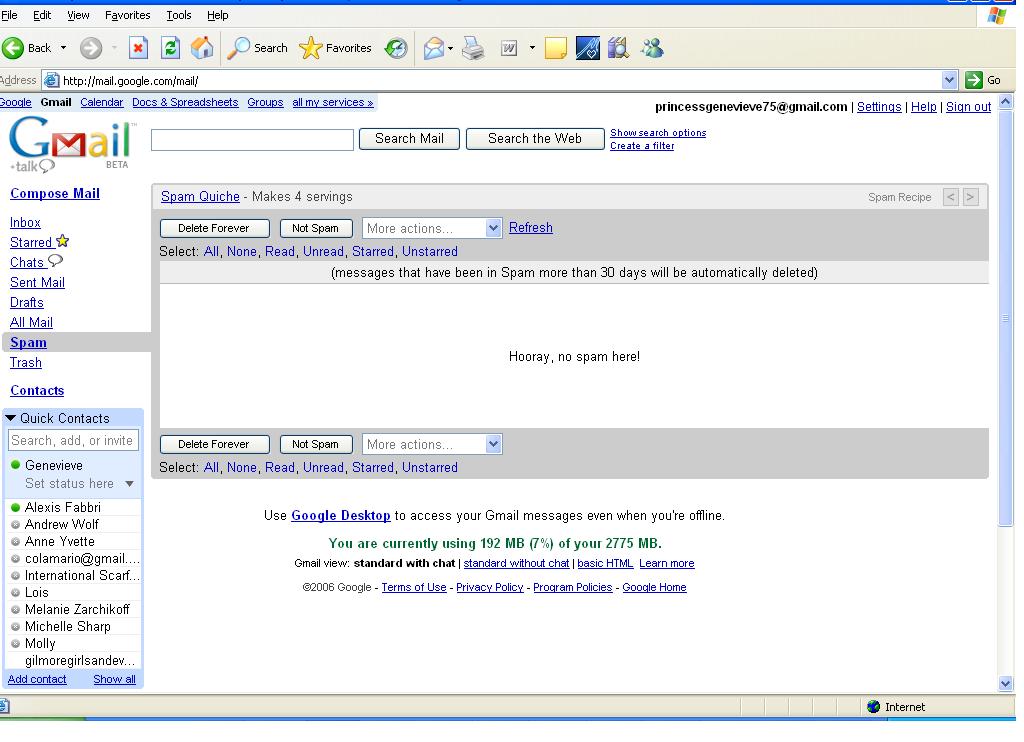The height and width of the screenshot is (742, 1024).
Task: Click the Create a filter link
Action: click(x=642, y=146)
